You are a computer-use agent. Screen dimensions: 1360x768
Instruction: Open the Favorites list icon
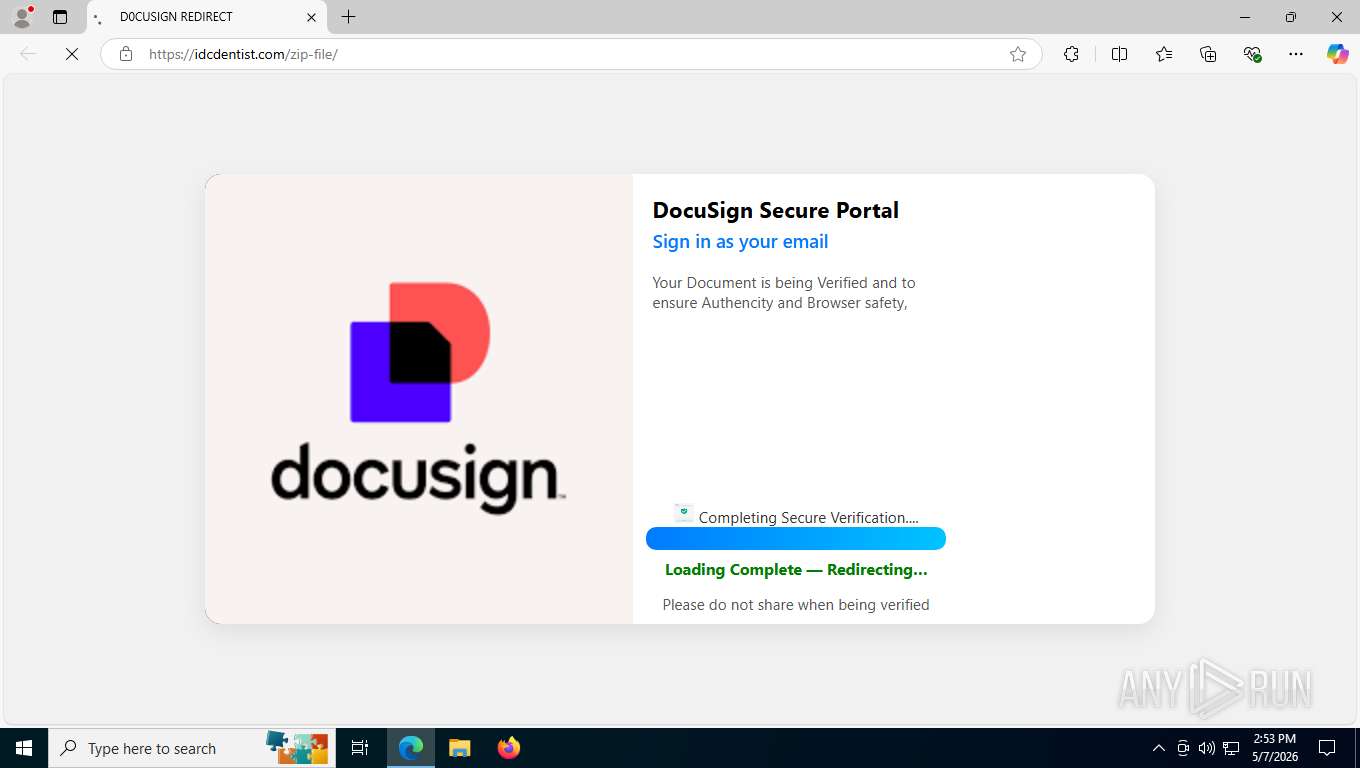[x=1164, y=54]
